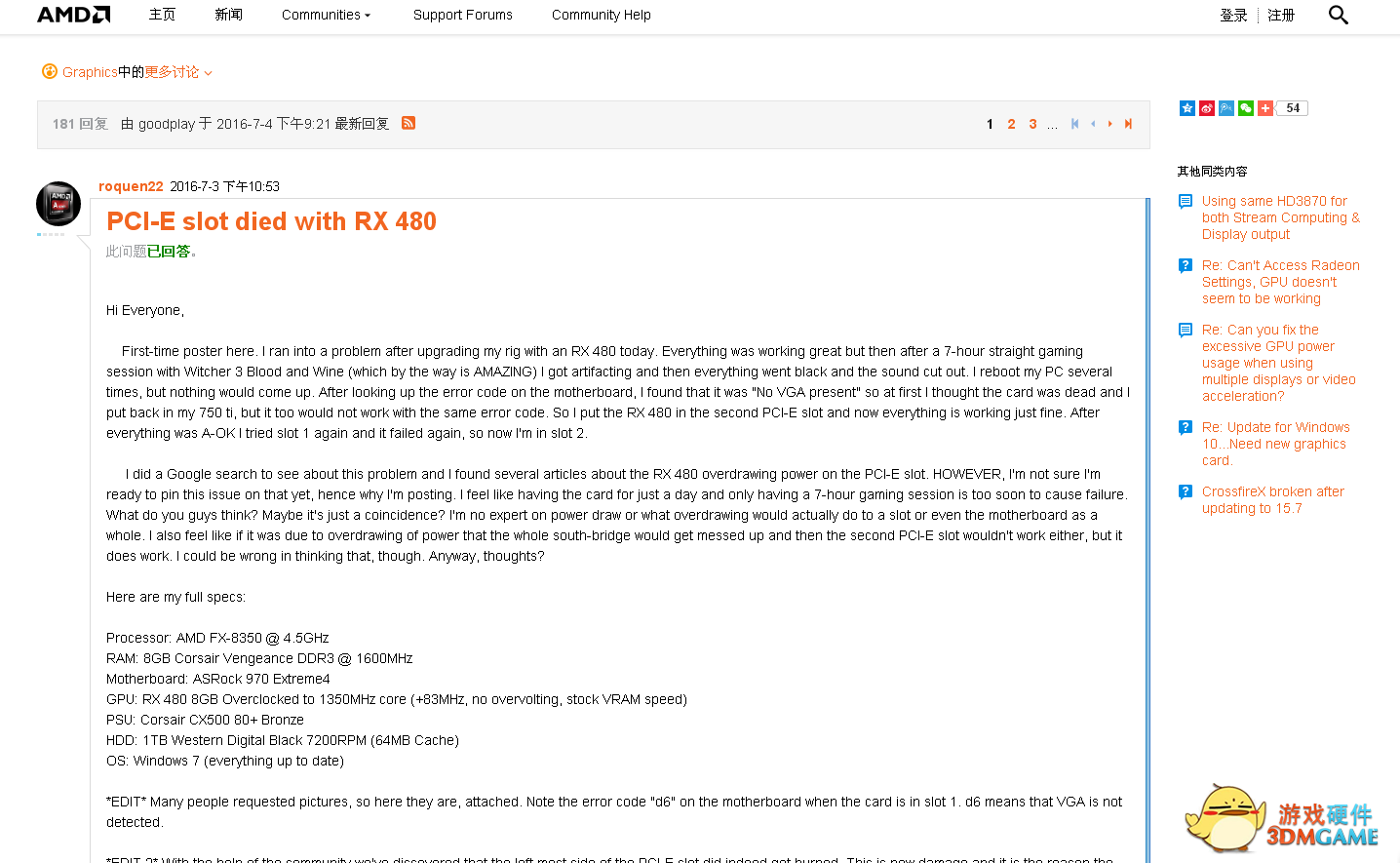The image size is (1400, 863).
Task: Click the blue QZone star share icon
Action: 1187,108
